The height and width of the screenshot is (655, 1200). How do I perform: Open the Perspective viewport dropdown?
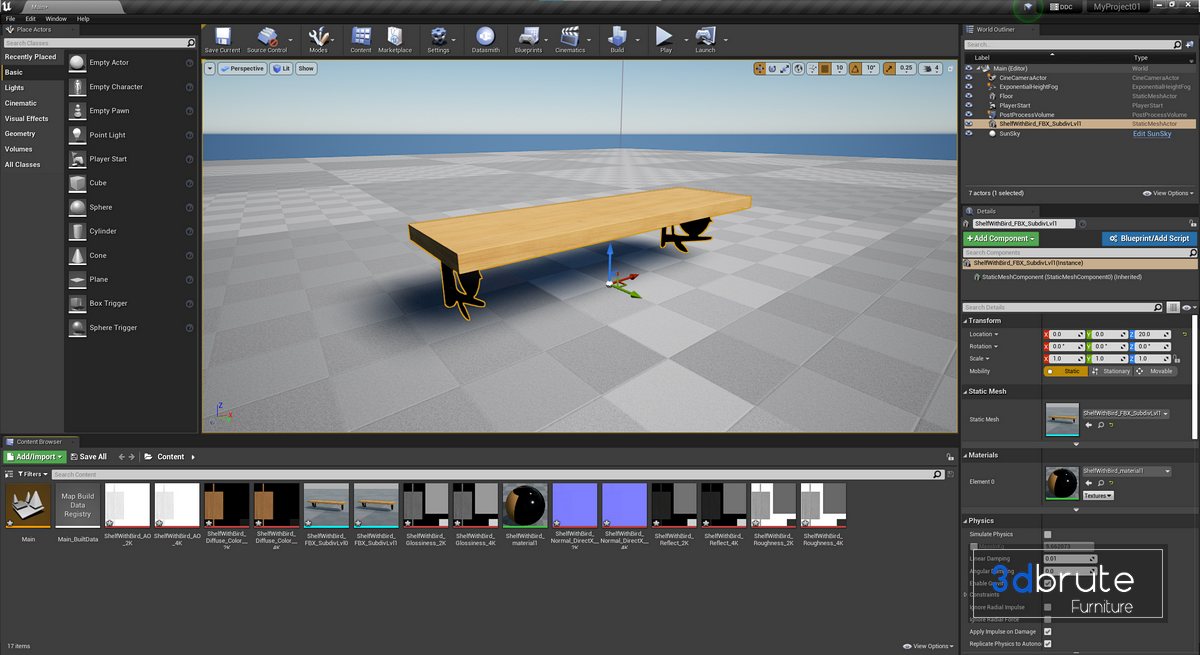241,69
